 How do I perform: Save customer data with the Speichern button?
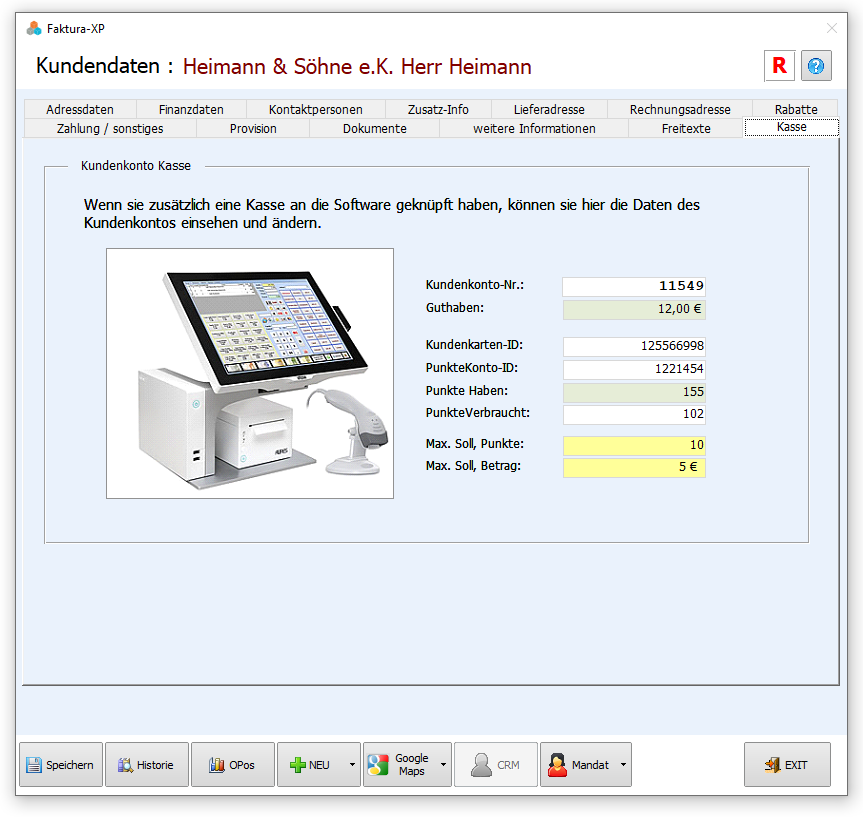pos(61,764)
